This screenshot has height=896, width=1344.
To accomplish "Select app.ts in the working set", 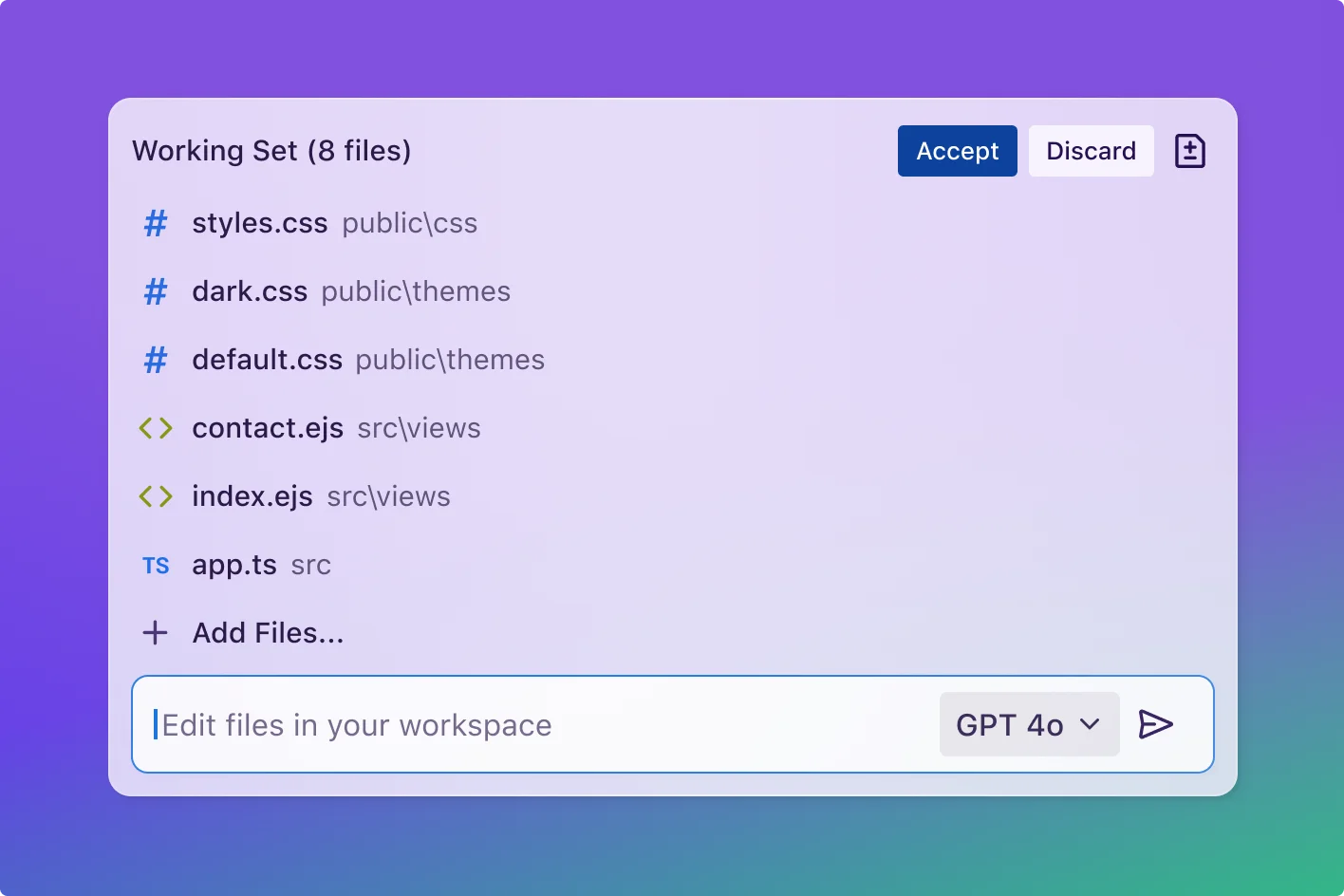I will (x=234, y=565).
